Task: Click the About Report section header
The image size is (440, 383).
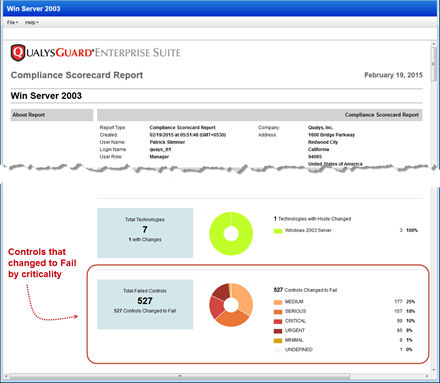Action: (x=52, y=115)
